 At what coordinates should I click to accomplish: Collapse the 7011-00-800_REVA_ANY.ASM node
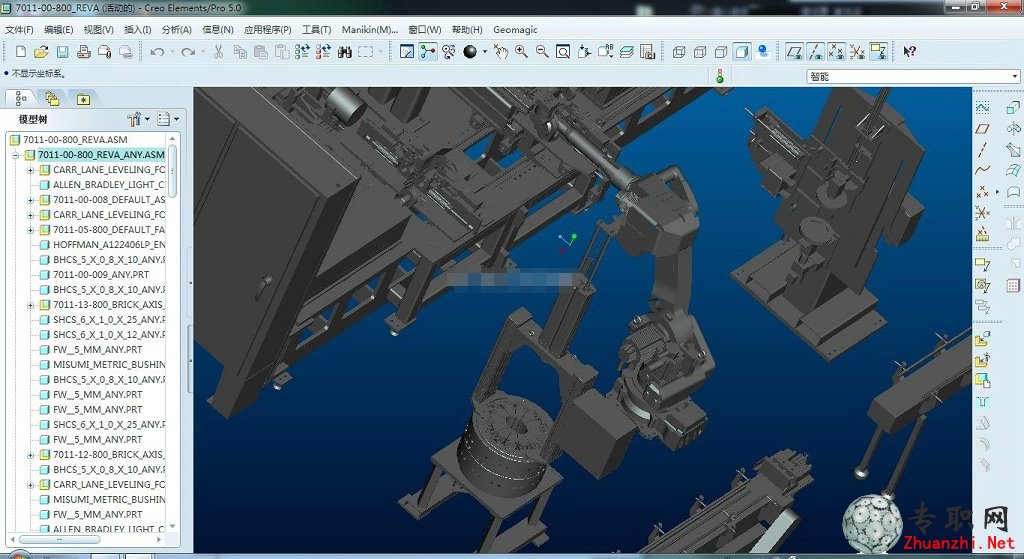[15, 155]
